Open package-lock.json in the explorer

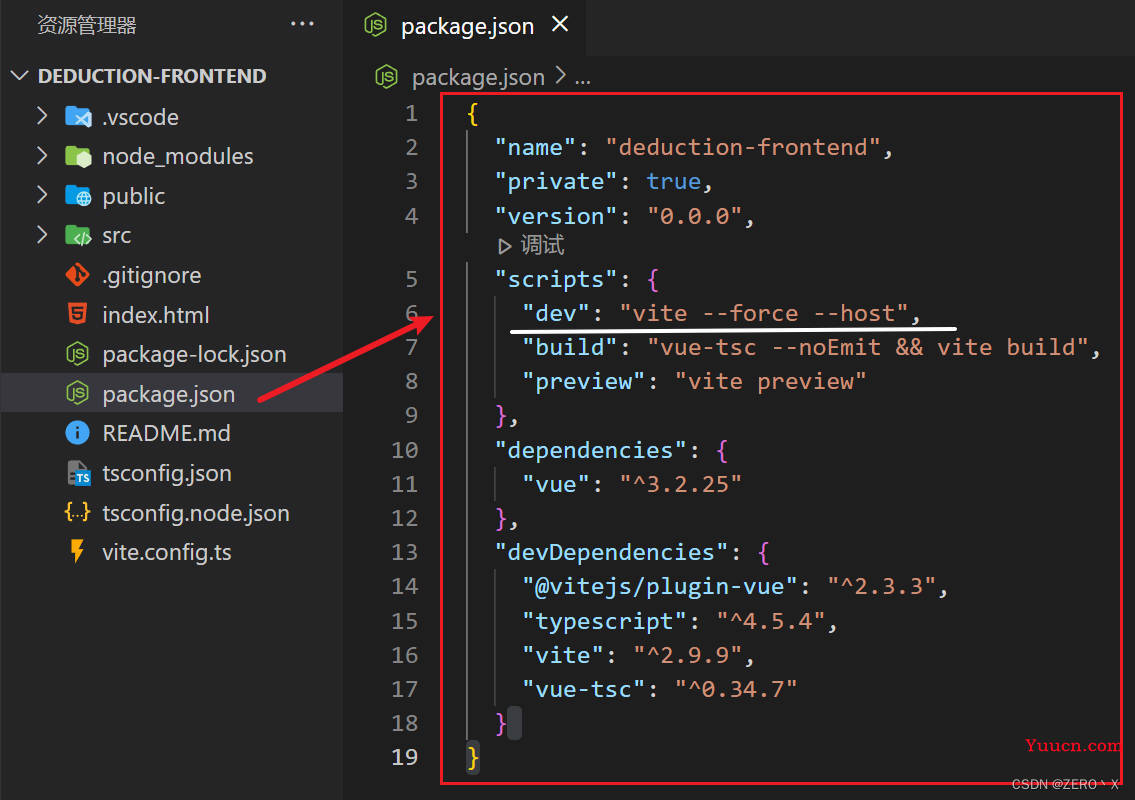(195, 355)
